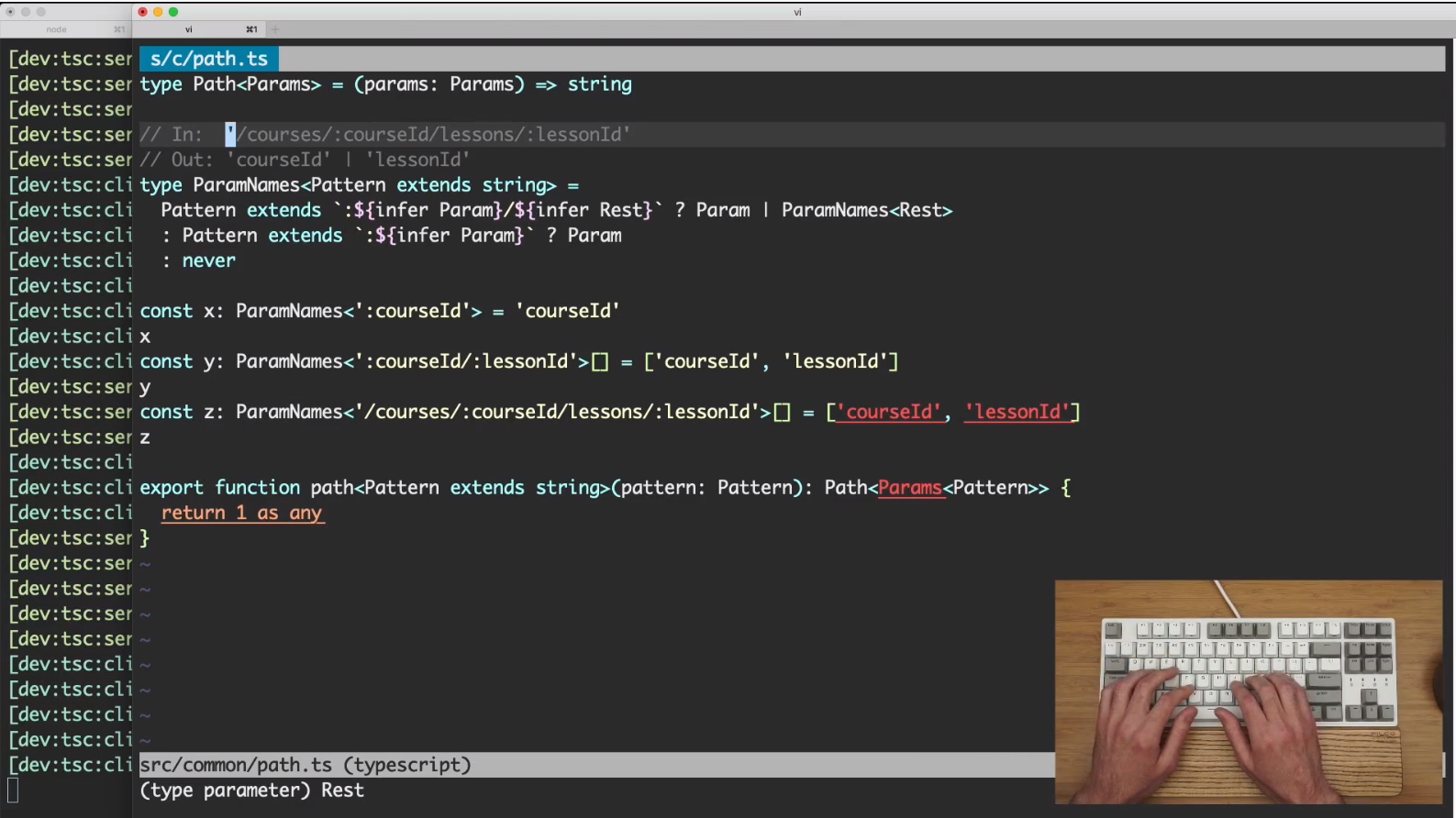
Task: Place cursor on '// In:' comment line
Action: (385, 135)
